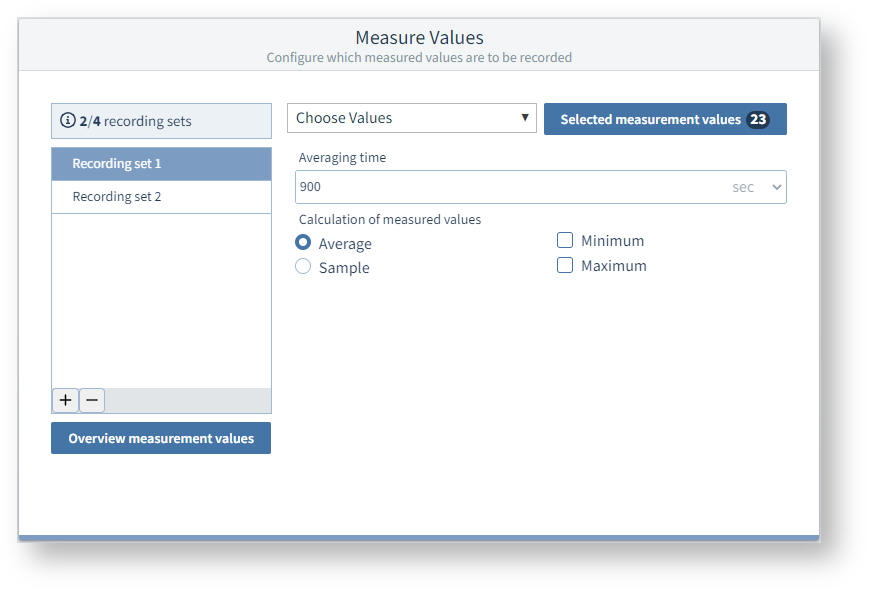The image size is (869, 591).
Task: Click the info icon beside recording sets count
Action: [x=68, y=121]
